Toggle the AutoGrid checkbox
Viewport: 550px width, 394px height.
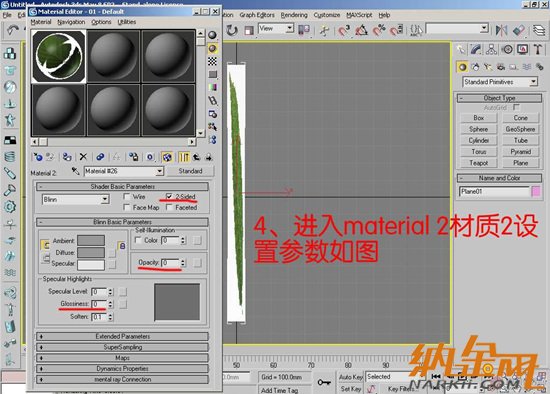[516, 107]
